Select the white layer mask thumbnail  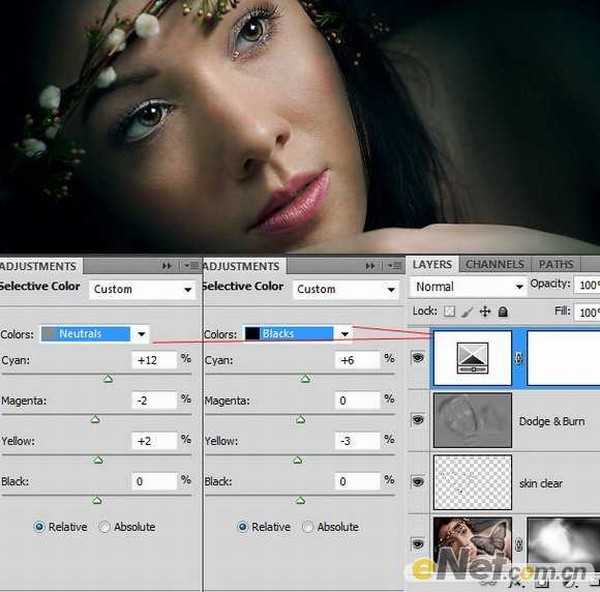coord(563,359)
